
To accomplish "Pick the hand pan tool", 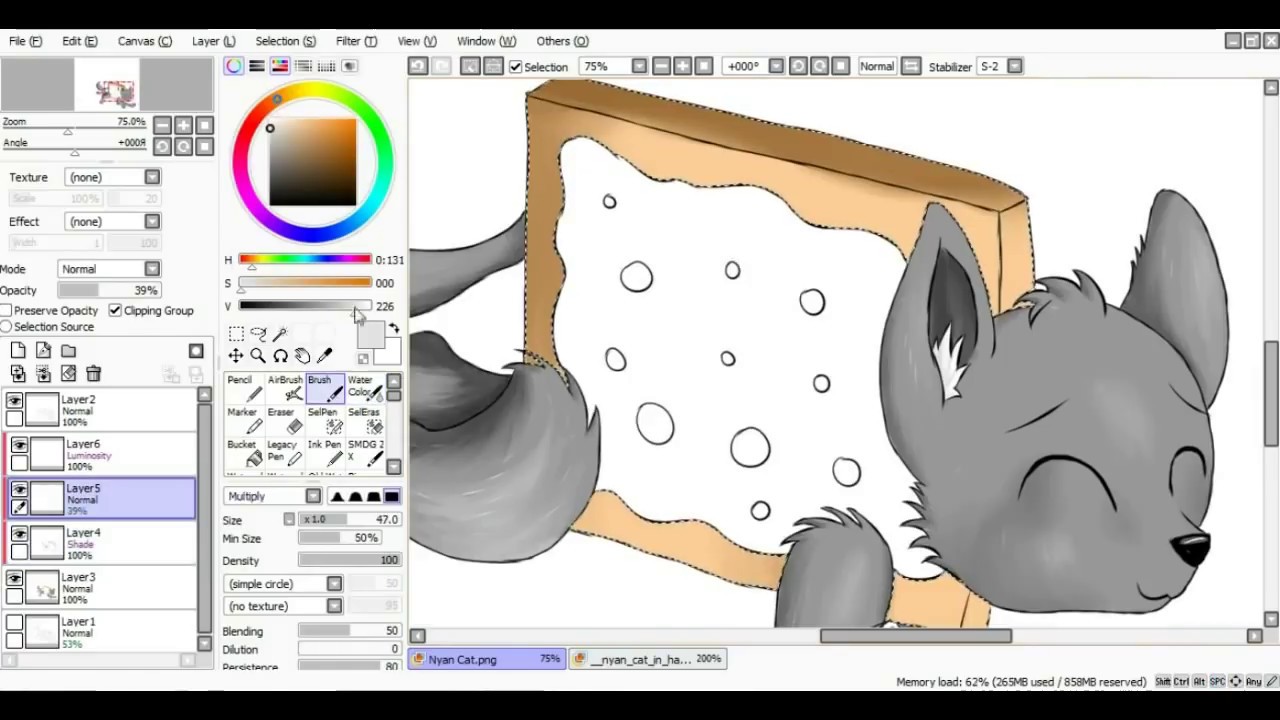I will click(x=302, y=356).
